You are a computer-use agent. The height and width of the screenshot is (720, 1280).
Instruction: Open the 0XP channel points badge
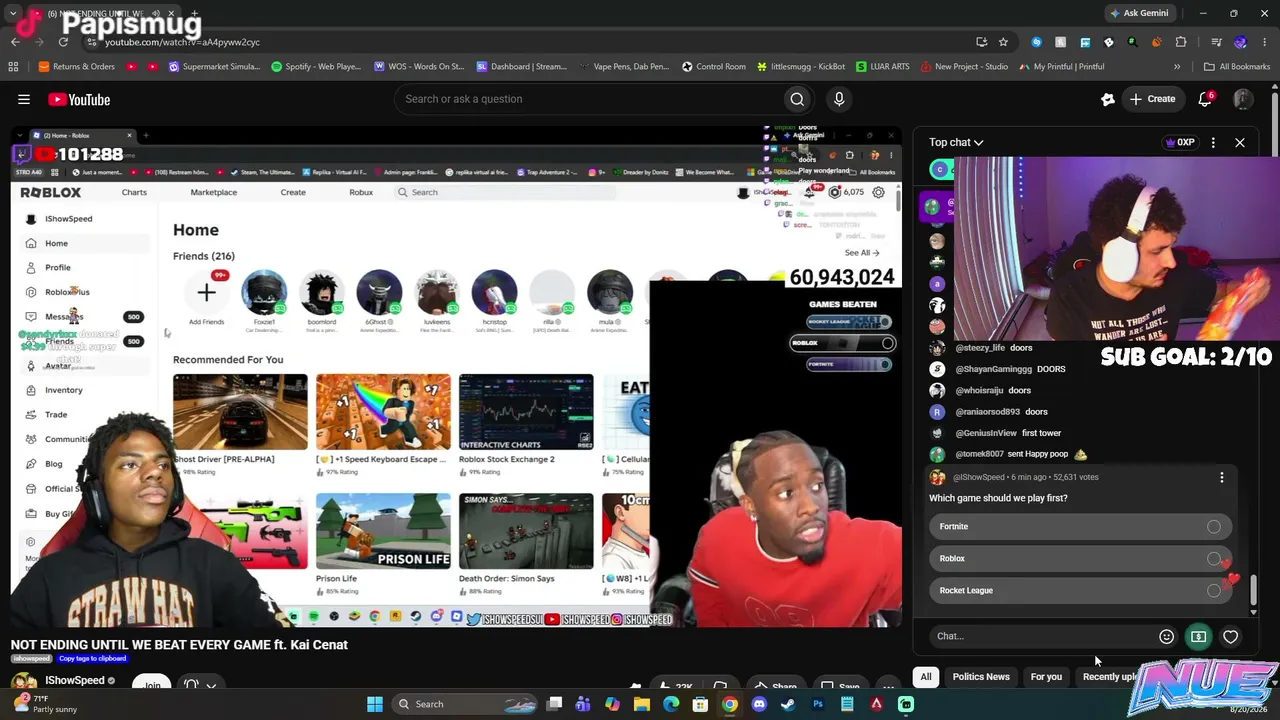pos(1181,143)
